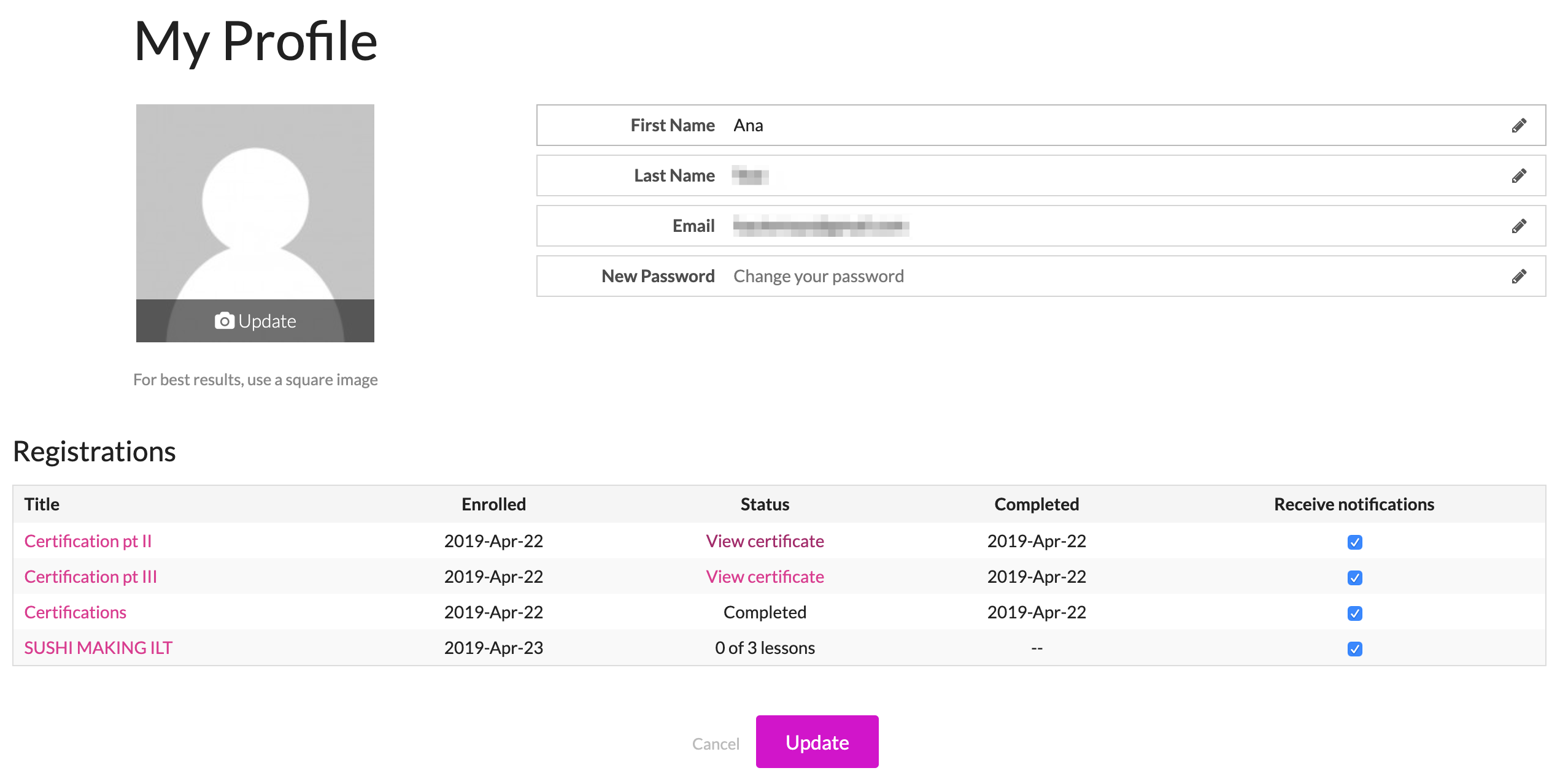Uncheck notifications for Certification pt II
1560x784 pixels.
(x=1354, y=542)
